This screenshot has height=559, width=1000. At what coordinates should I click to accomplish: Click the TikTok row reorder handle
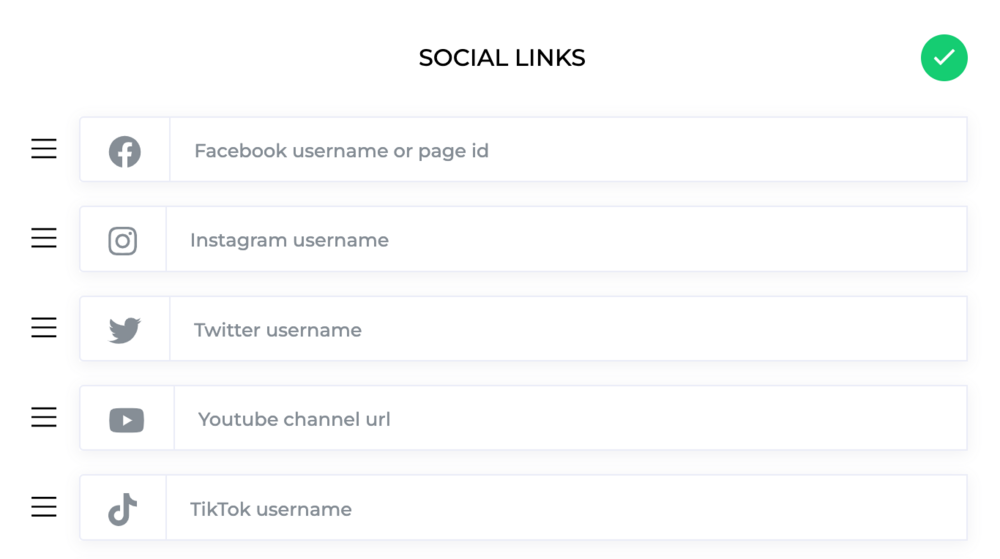(x=44, y=507)
